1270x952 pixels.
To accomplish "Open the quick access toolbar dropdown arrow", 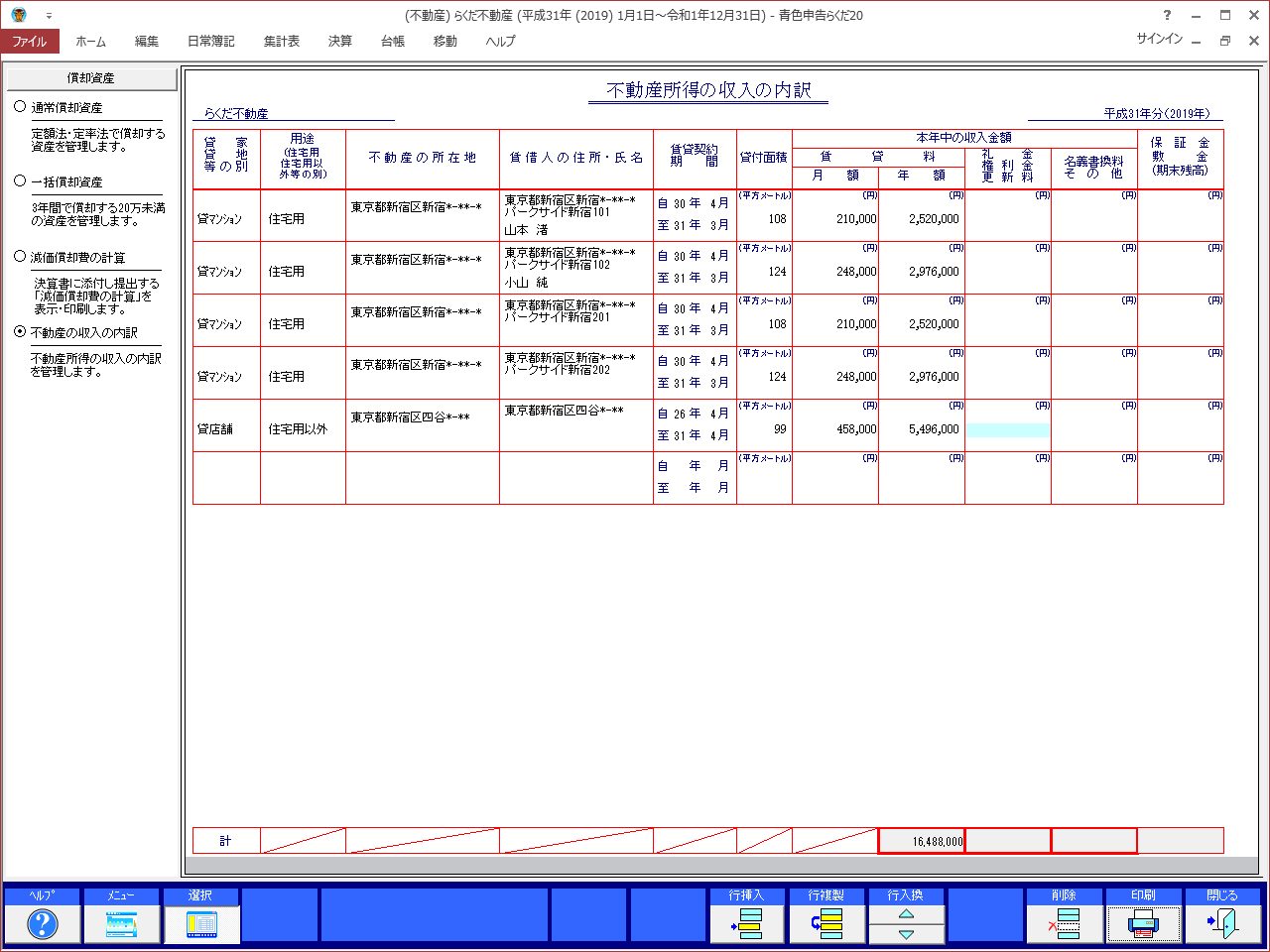I will point(49,16).
